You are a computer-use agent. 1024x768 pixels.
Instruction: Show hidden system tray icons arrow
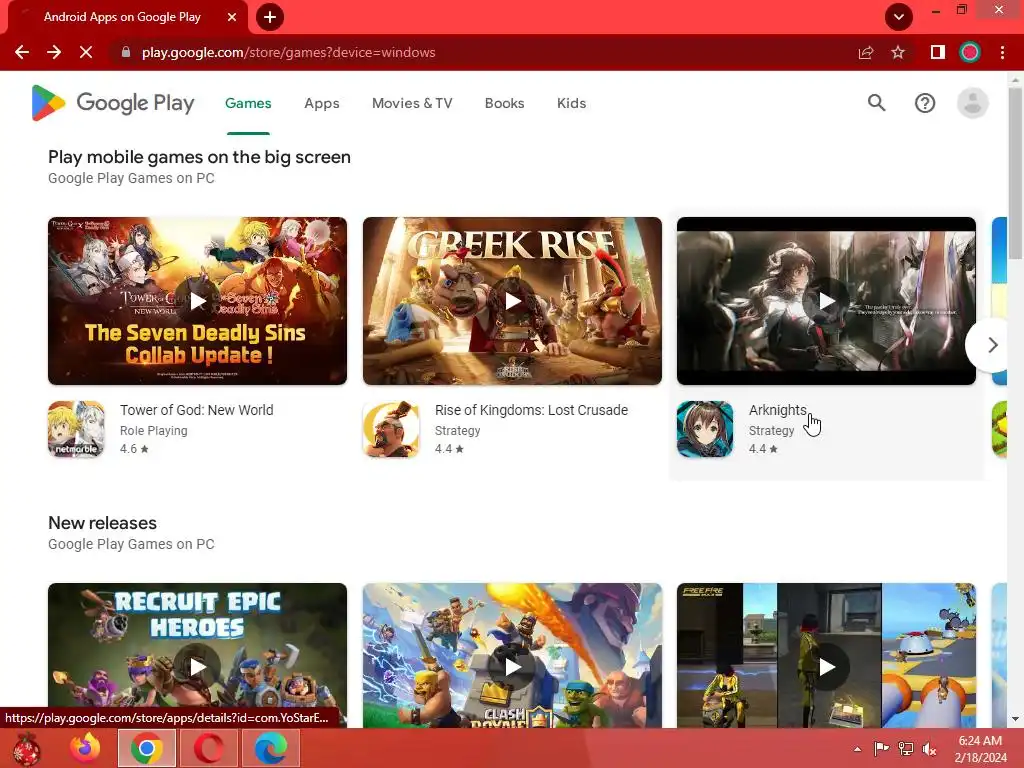click(857, 749)
